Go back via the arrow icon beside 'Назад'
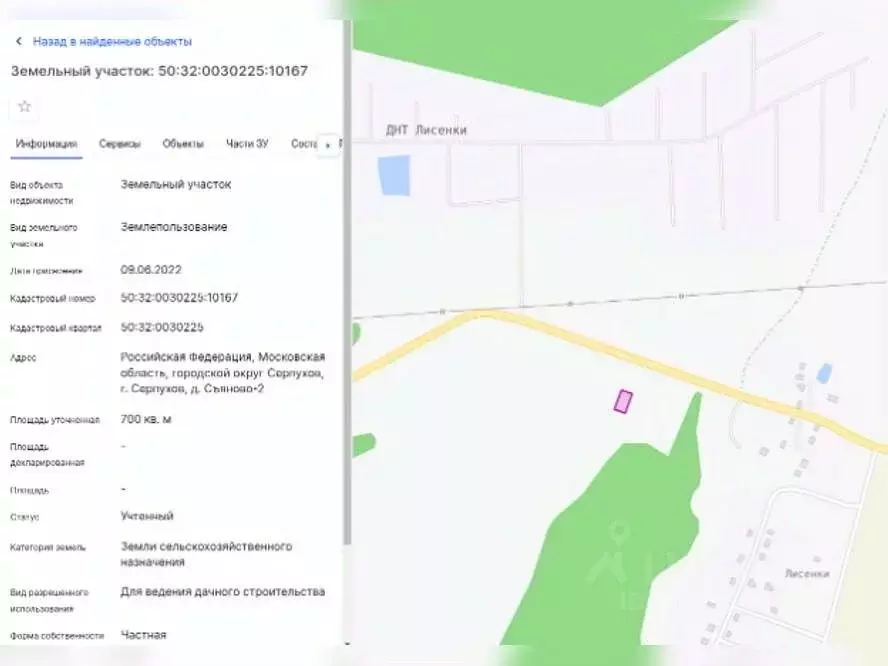The height and width of the screenshot is (666, 888). [19, 41]
